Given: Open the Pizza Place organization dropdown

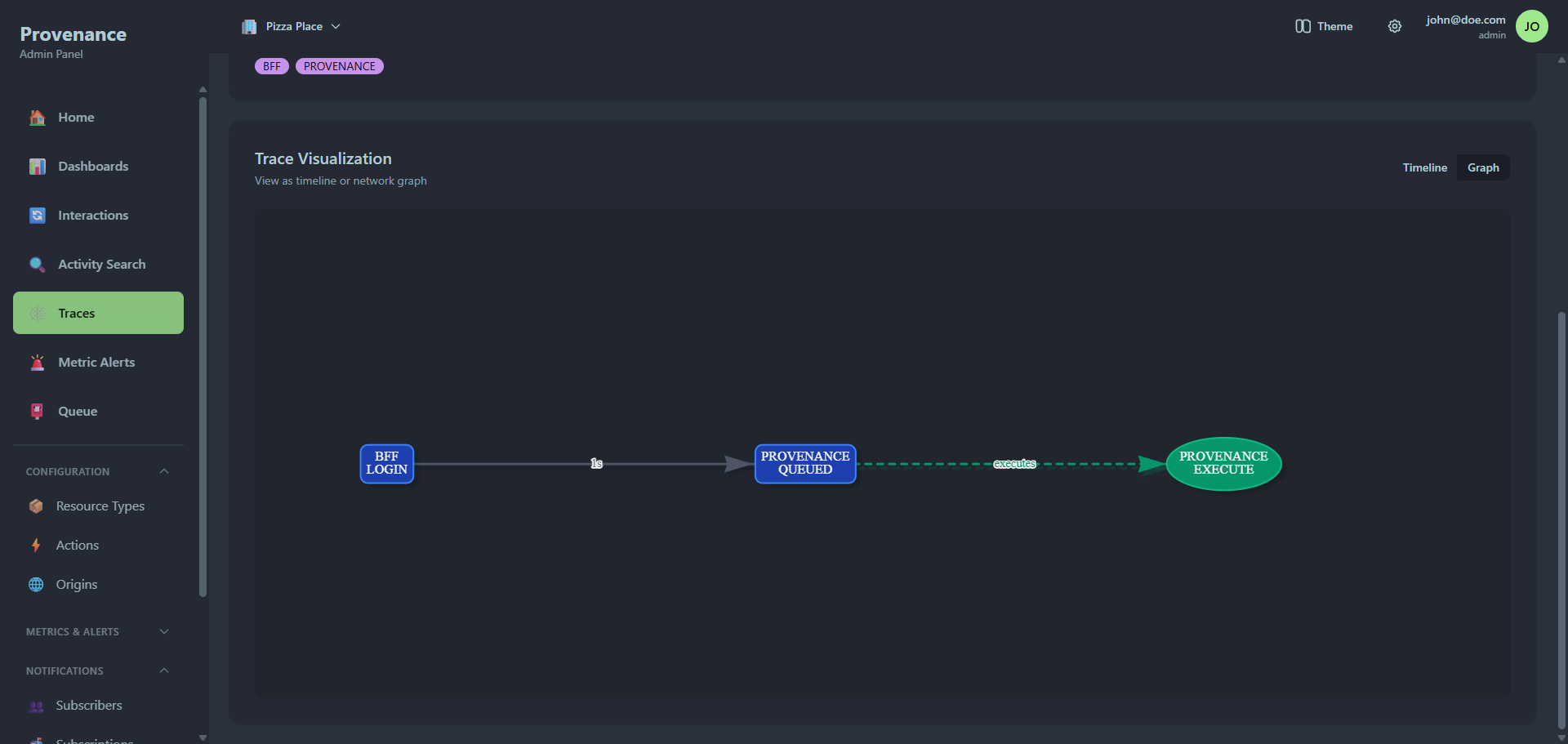Looking at the screenshot, I should click(x=291, y=26).
